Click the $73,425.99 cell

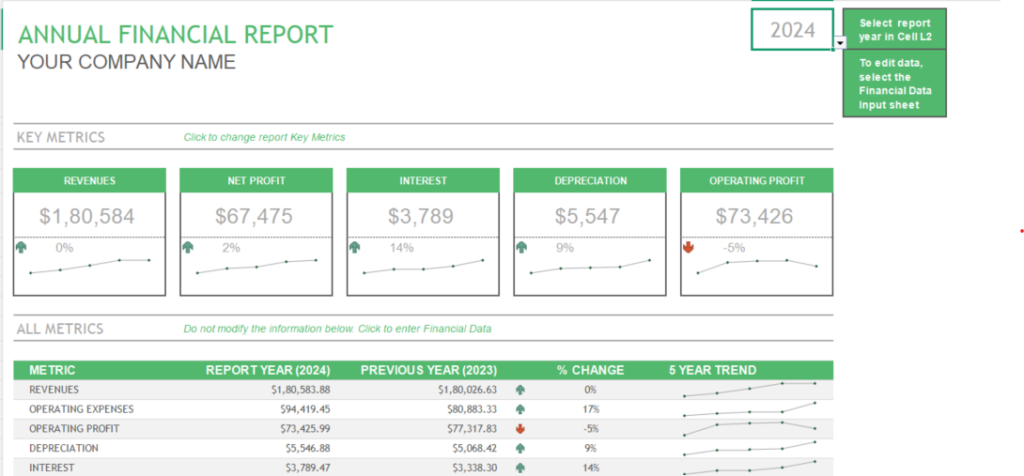click(304, 429)
